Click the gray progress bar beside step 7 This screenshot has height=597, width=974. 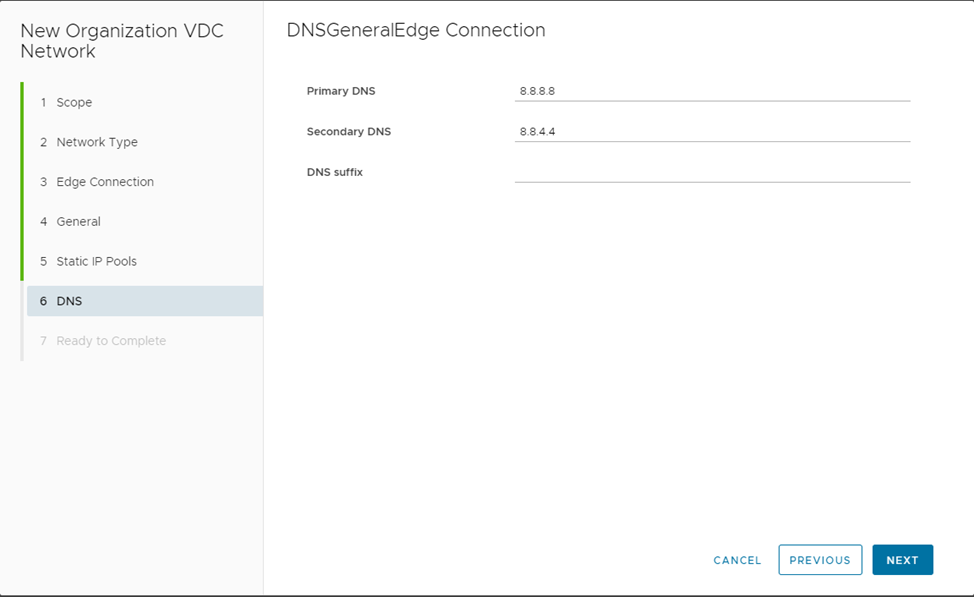(x=22, y=341)
